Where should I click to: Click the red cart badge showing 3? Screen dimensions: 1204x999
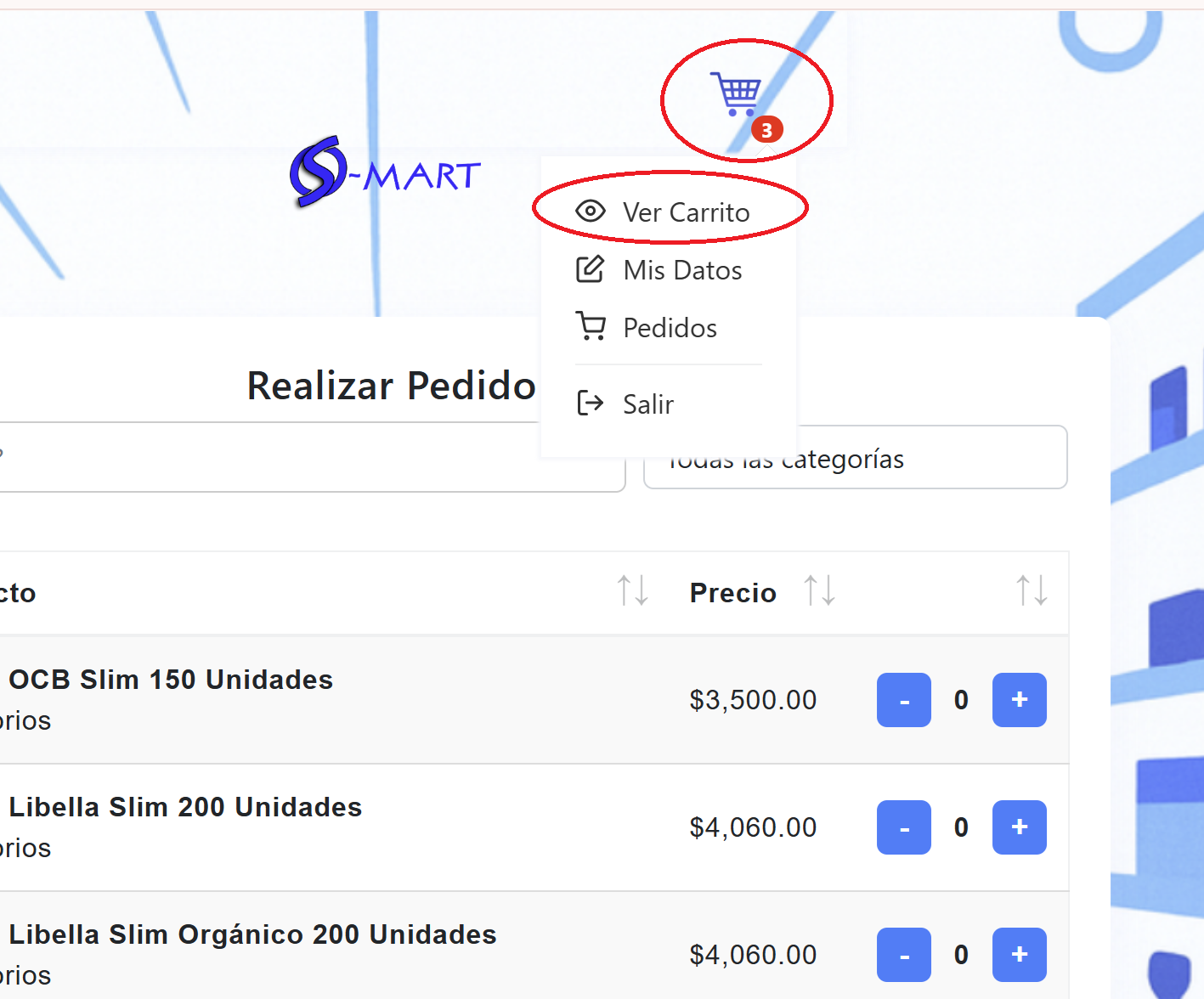767,130
